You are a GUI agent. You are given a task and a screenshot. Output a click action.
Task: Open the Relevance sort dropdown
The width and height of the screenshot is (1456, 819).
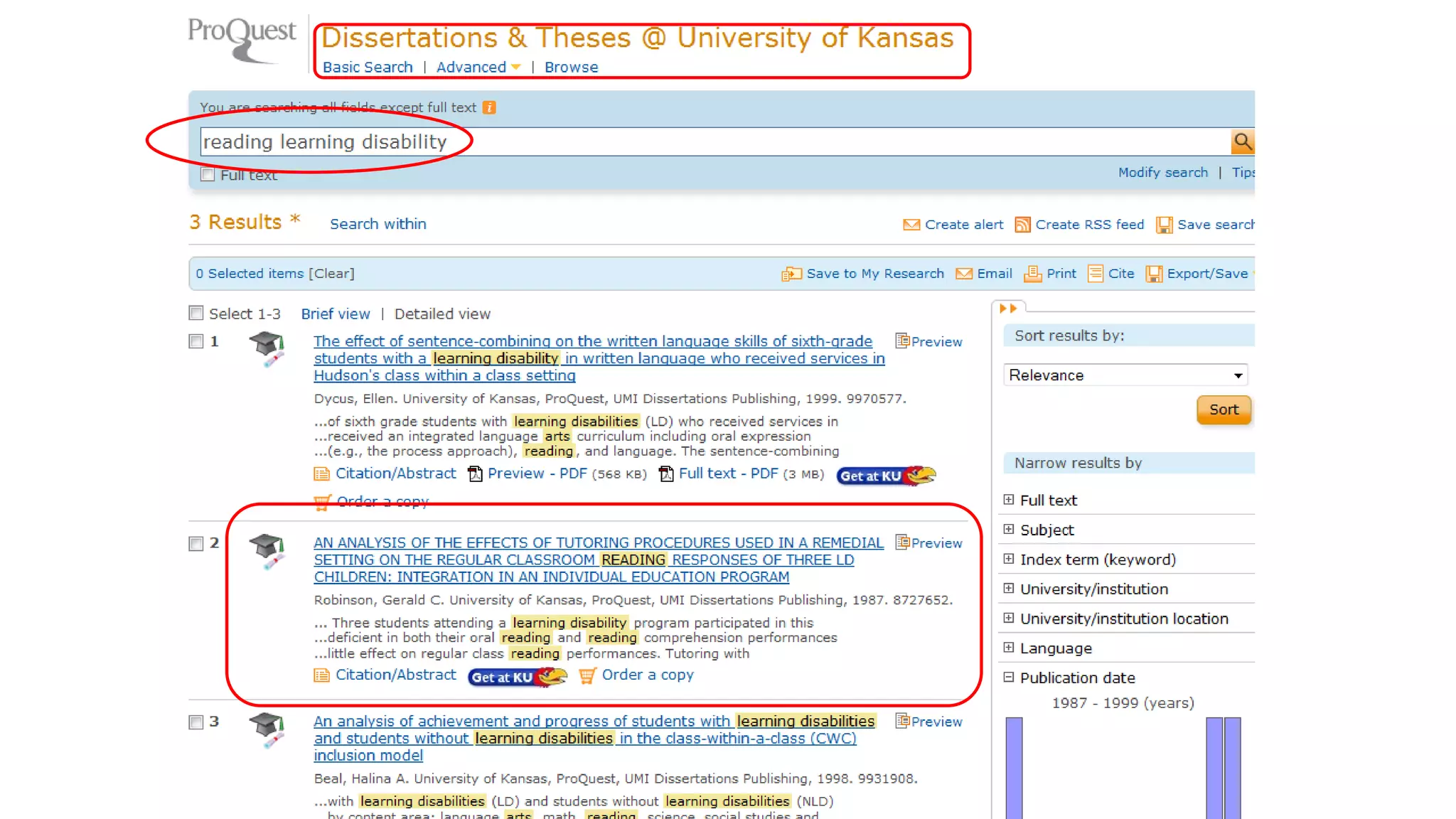(x=1125, y=375)
